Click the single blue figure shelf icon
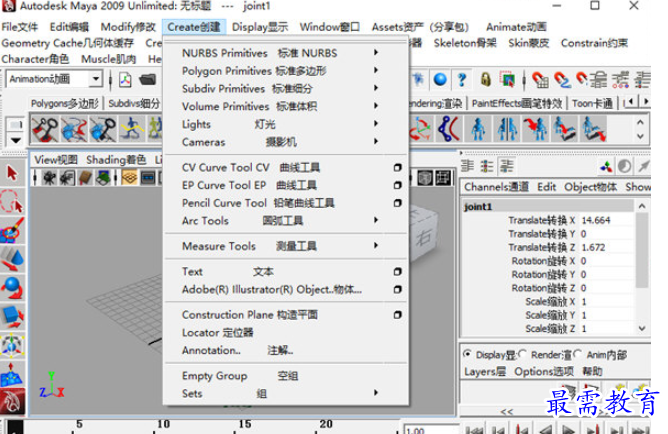Image resolution: width=668 pixels, height=434 pixels. tap(478, 129)
